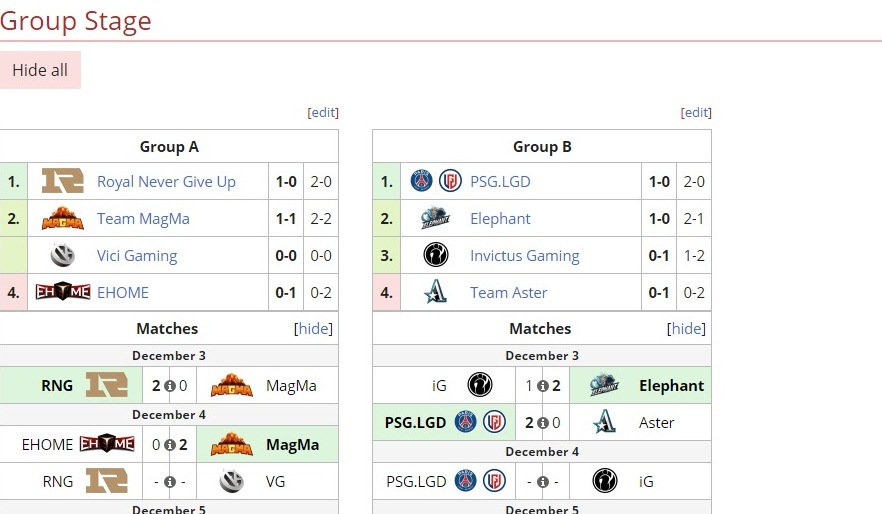
Task: Show details icon for EHOME vs MagMa match
Action: point(169,445)
